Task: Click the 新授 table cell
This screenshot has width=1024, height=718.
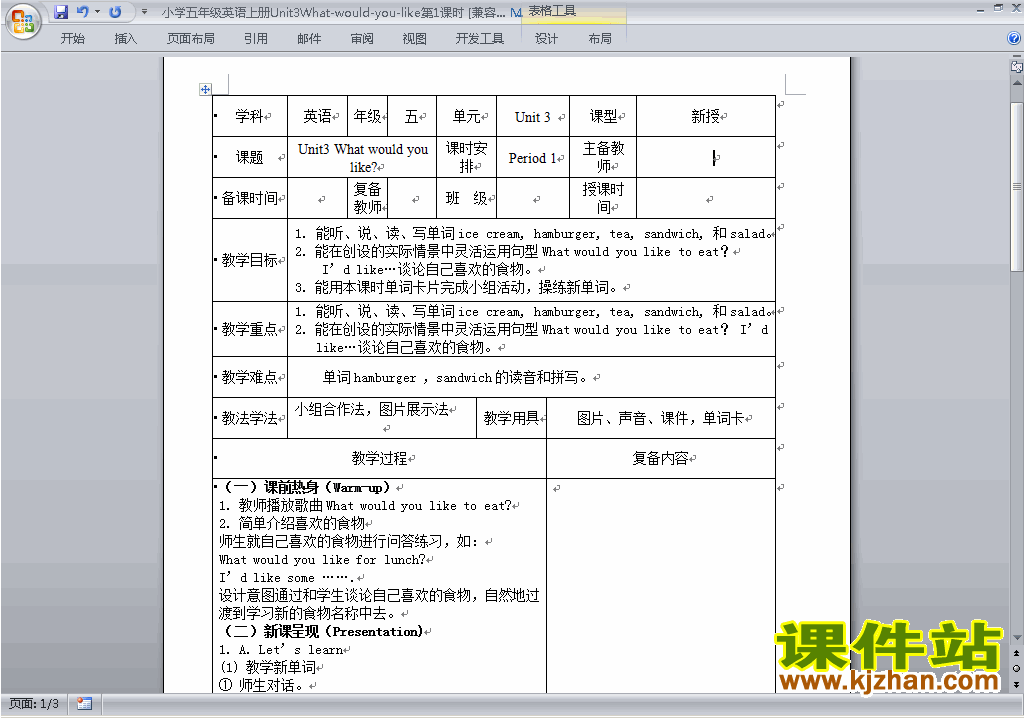Action: click(x=706, y=116)
